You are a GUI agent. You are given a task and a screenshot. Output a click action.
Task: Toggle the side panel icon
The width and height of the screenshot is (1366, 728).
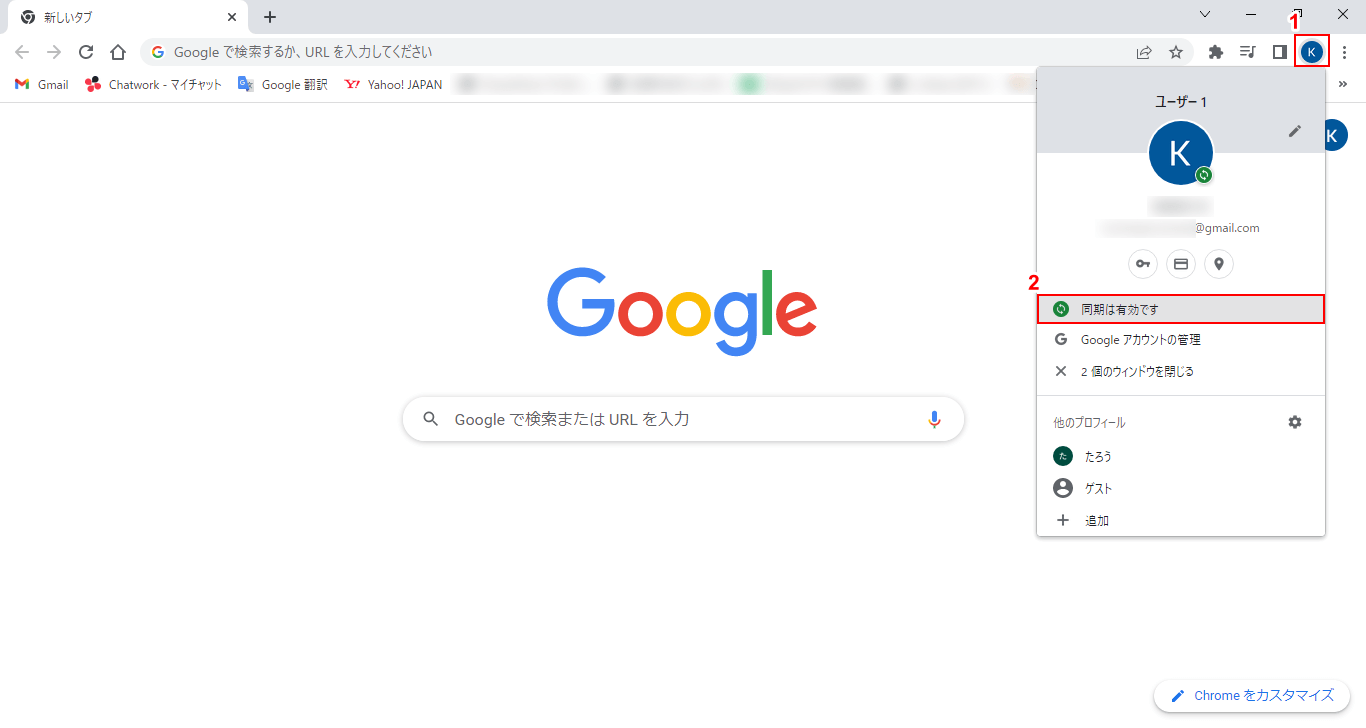click(1279, 52)
